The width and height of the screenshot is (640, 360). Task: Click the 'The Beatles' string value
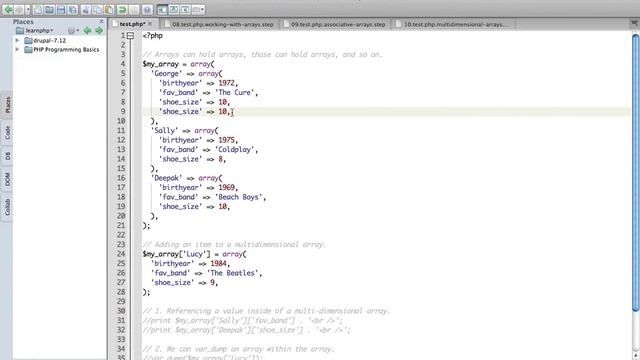pyautogui.click(x=232, y=273)
